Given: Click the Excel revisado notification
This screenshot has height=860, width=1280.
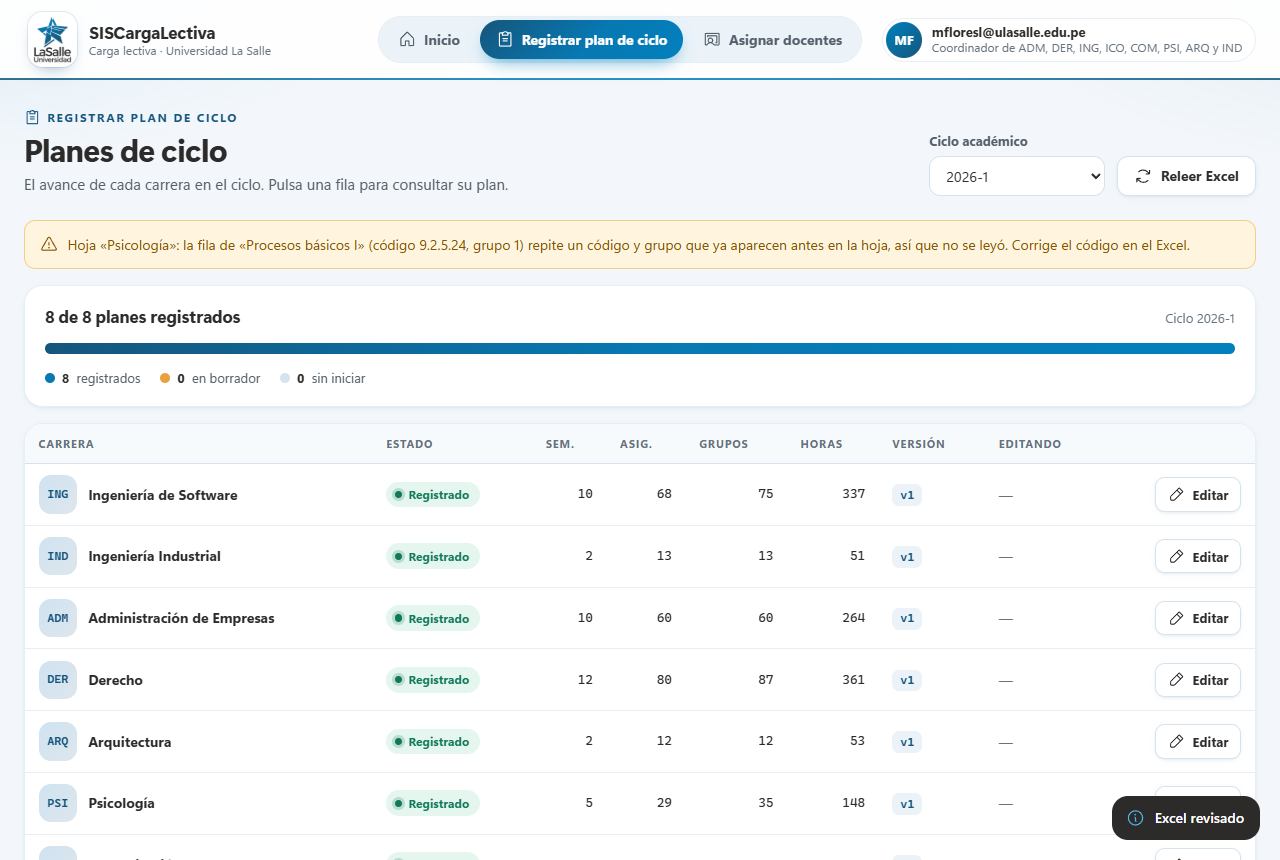Looking at the screenshot, I should (1186, 818).
